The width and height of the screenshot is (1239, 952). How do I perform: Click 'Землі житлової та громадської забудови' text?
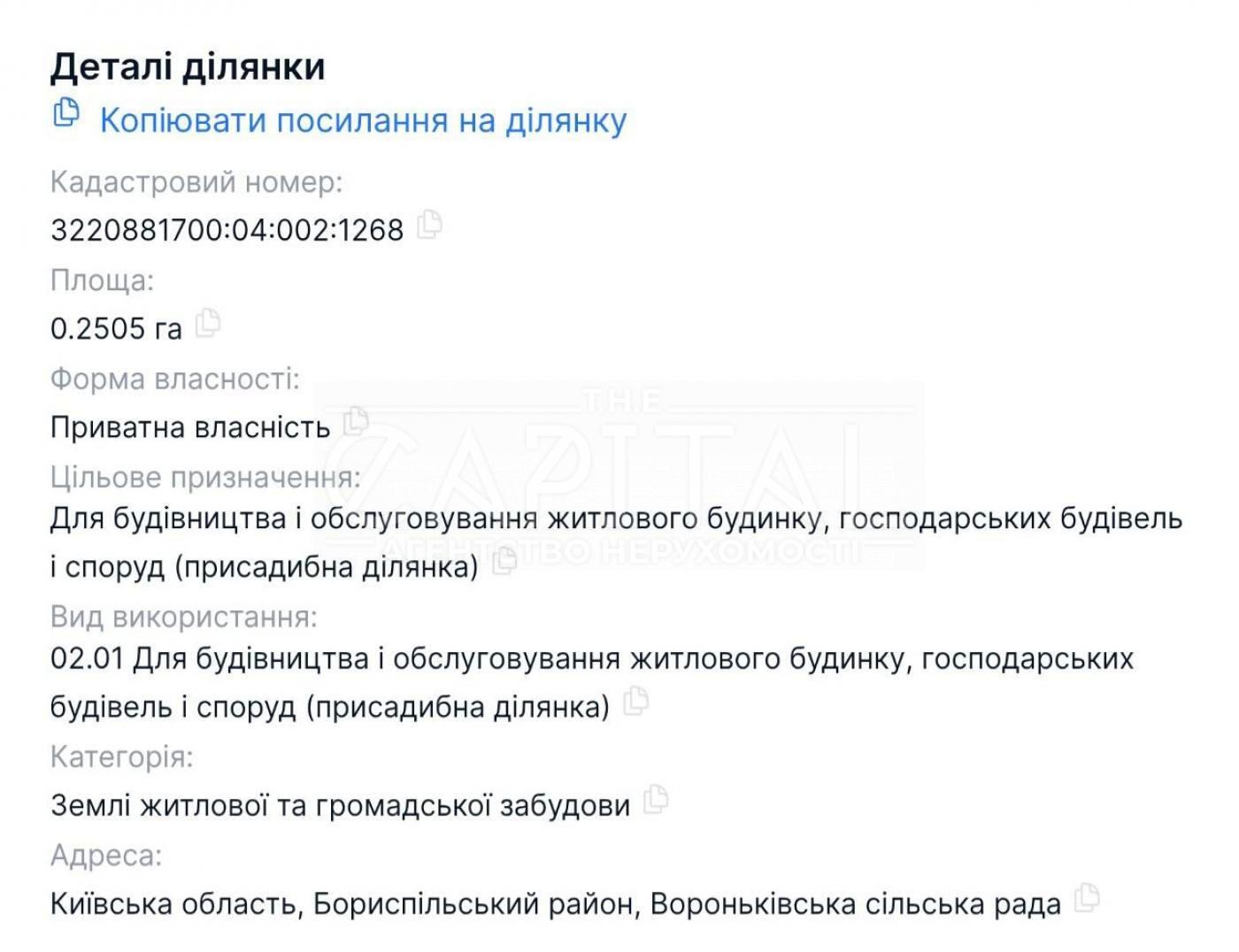point(340,805)
